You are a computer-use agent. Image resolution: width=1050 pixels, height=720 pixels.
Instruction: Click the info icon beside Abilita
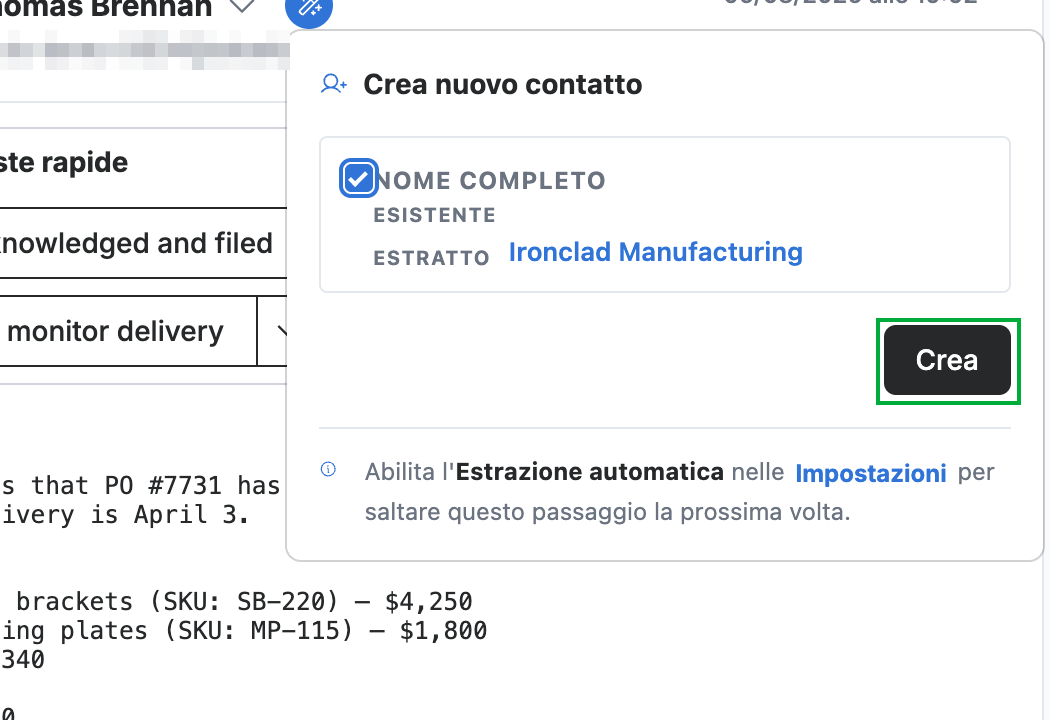(328, 469)
